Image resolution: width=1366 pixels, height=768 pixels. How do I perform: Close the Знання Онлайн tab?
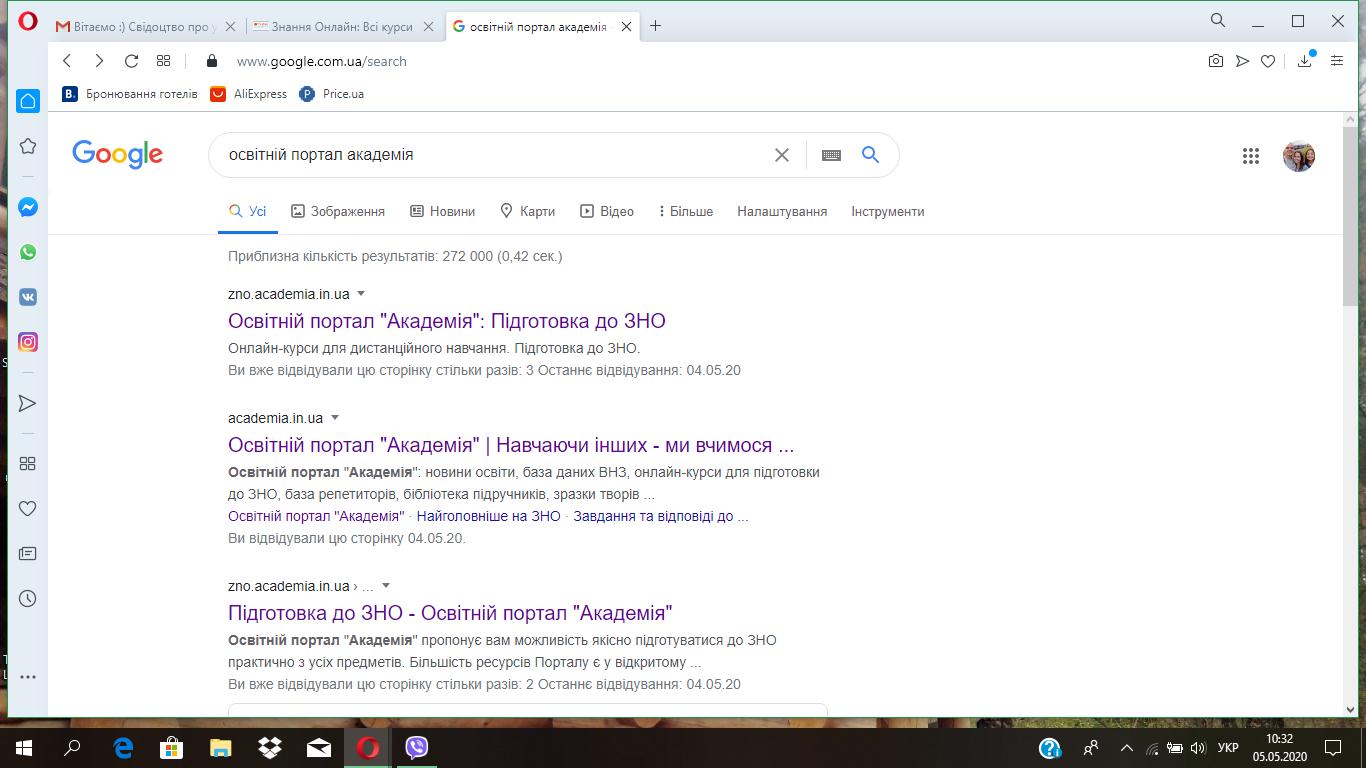430,27
